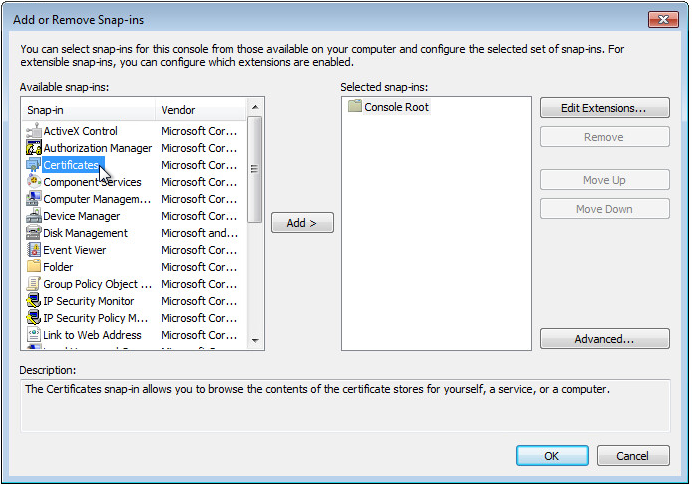Click the Component Services icon
The image size is (692, 485).
34,182
